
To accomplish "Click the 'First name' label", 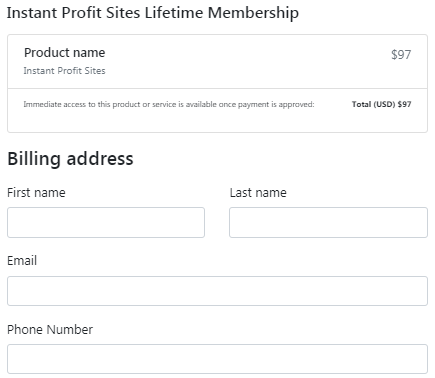I will (36, 193).
